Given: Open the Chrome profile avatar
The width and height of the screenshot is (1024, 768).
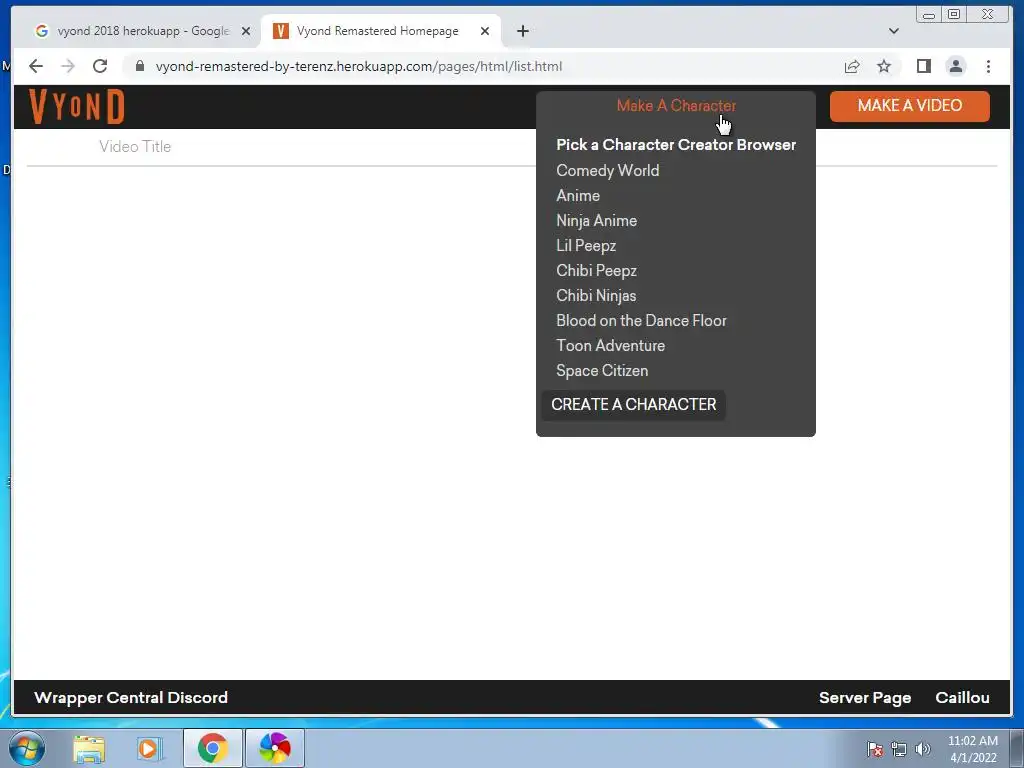Looking at the screenshot, I should click(955, 66).
